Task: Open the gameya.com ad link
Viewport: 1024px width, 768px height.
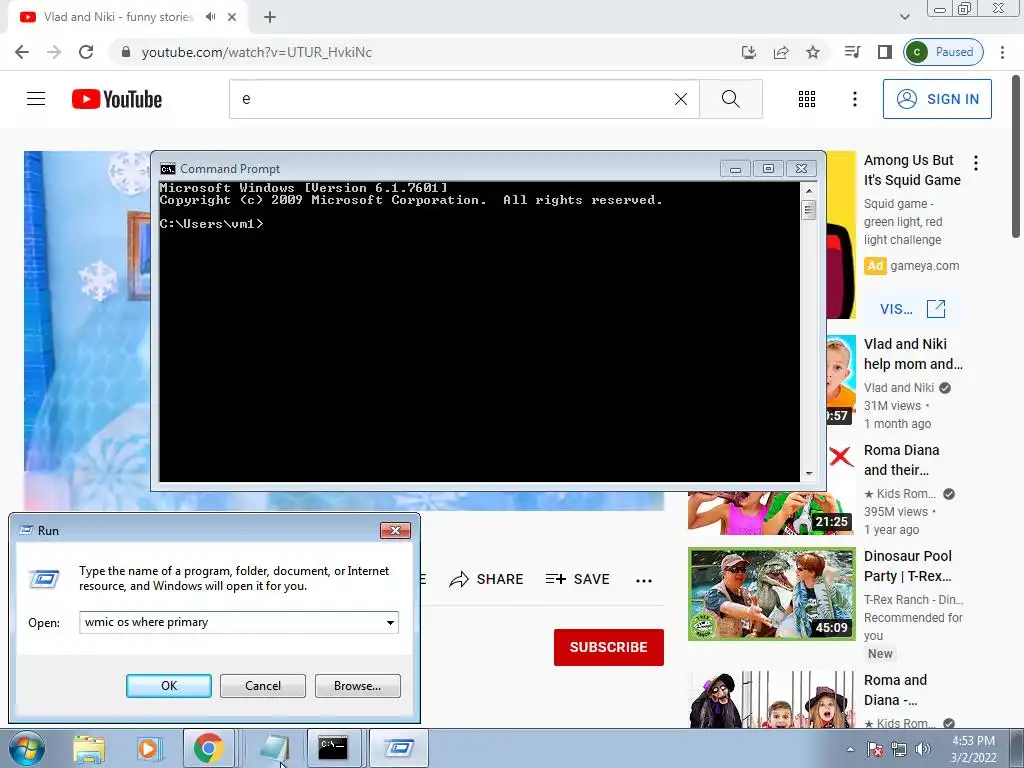Action: coord(924,266)
